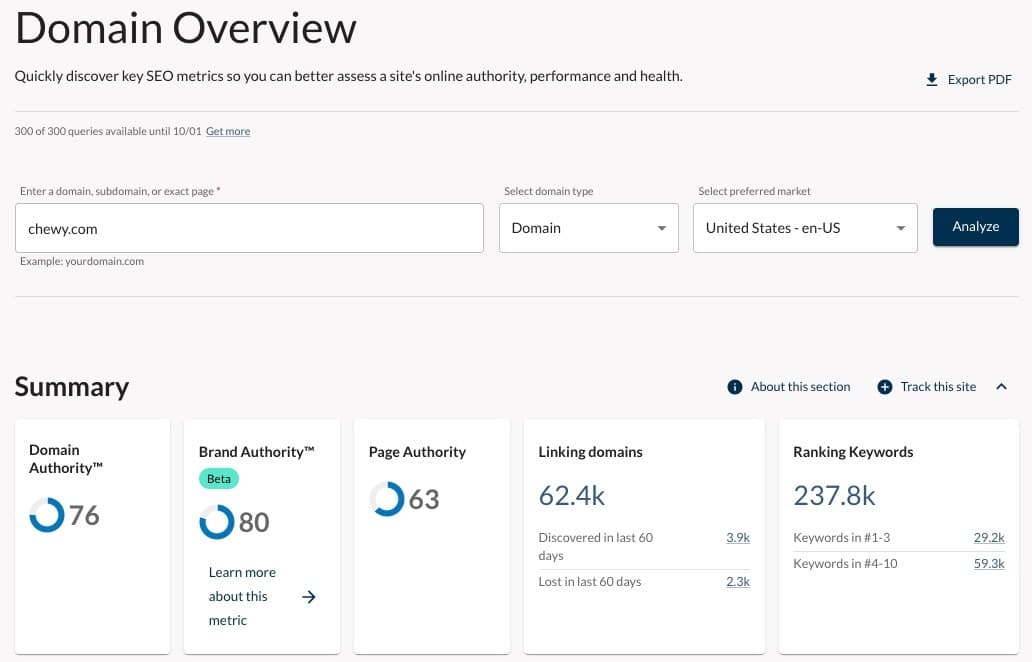Click the Export PDF download icon
The width and height of the screenshot is (1032, 662).
tap(932, 79)
